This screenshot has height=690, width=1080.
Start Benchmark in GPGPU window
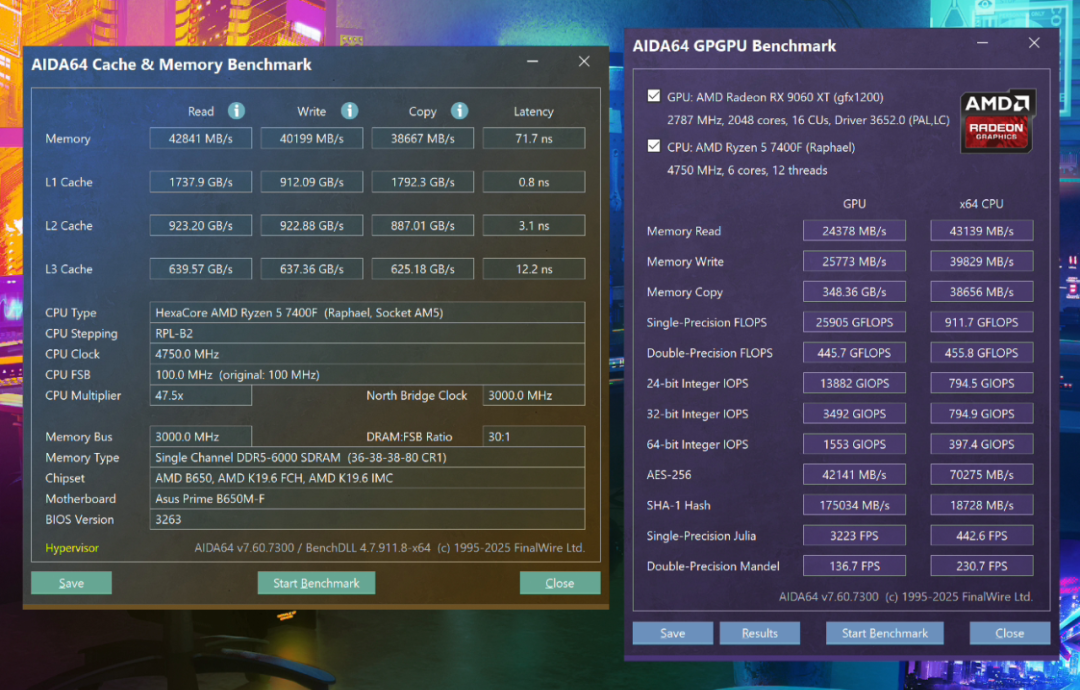pos(884,633)
